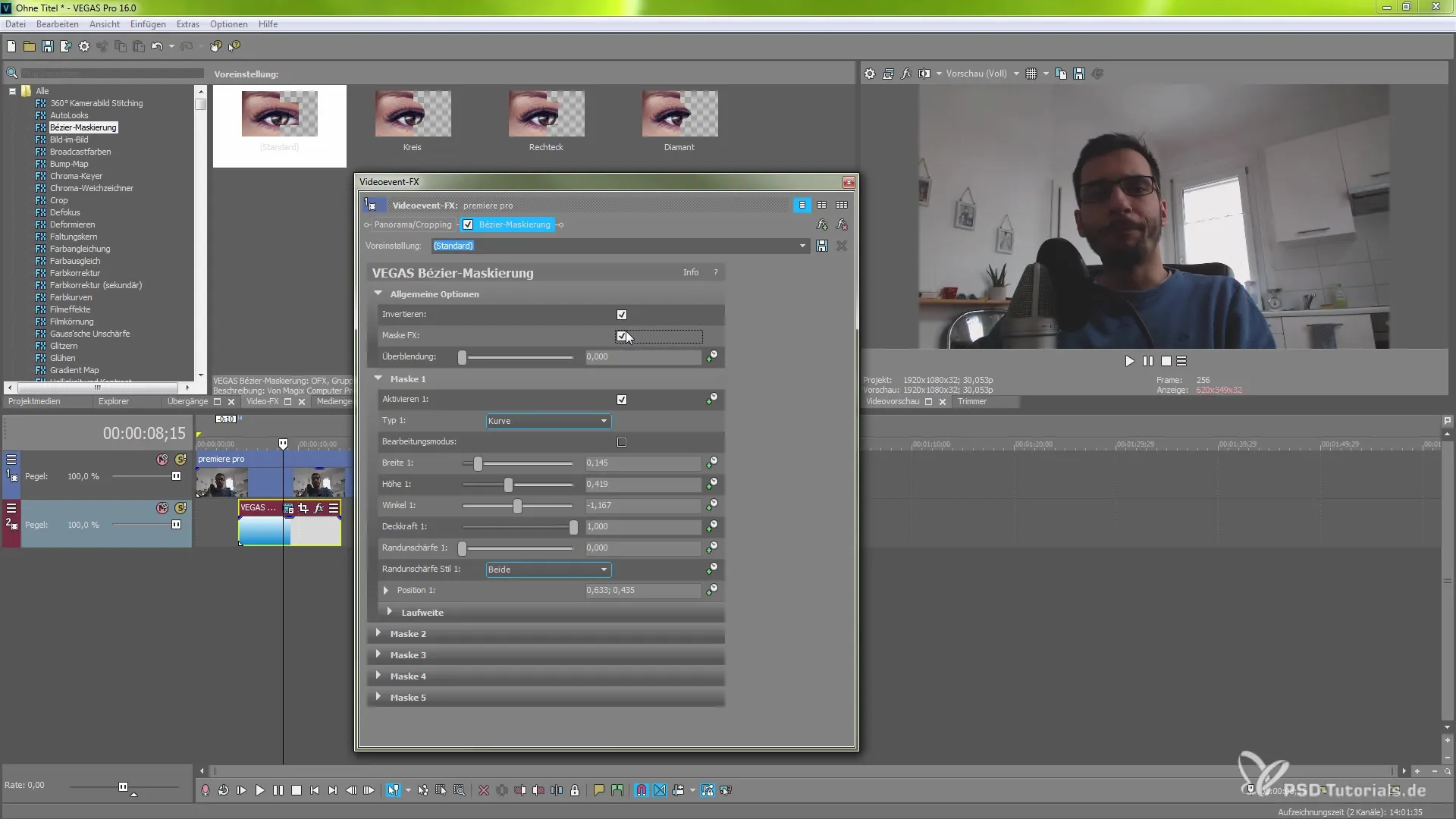This screenshot has width=1456, height=819.
Task: Save preview snapshot to file
Action: point(1079,74)
